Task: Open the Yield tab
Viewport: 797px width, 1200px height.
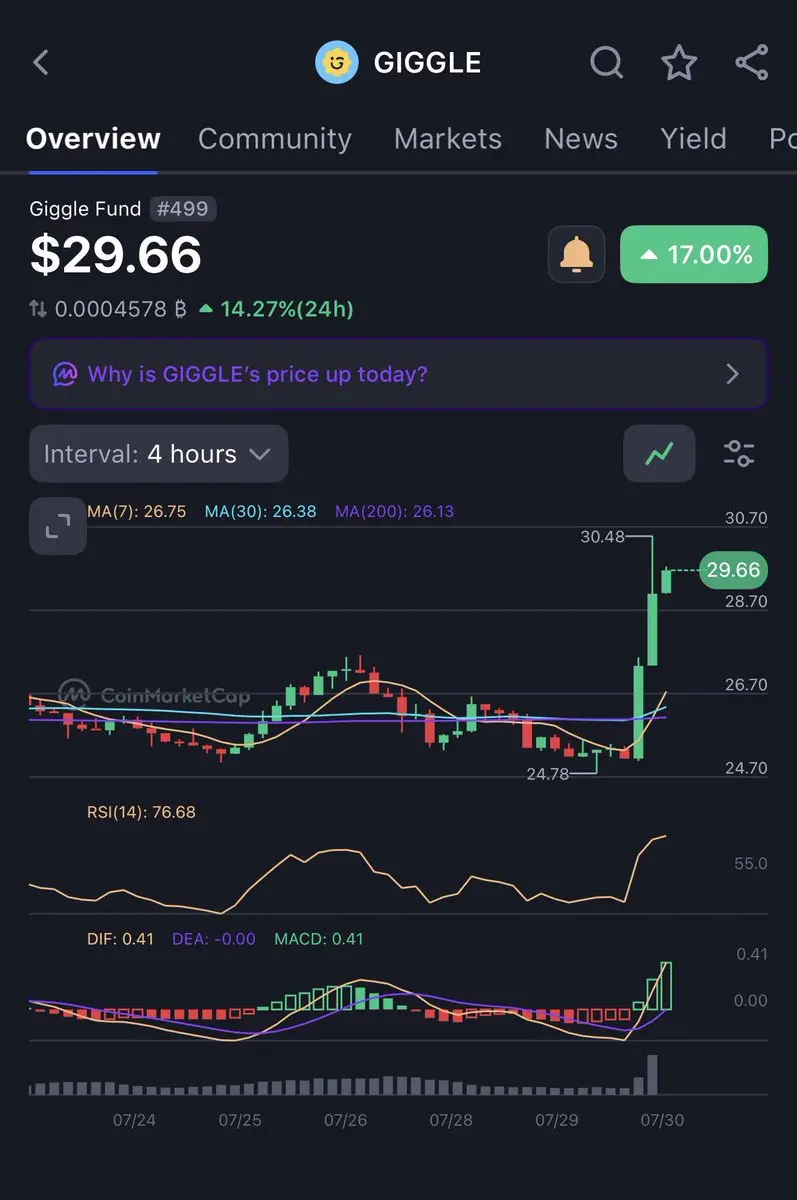Action: point(694,139)
